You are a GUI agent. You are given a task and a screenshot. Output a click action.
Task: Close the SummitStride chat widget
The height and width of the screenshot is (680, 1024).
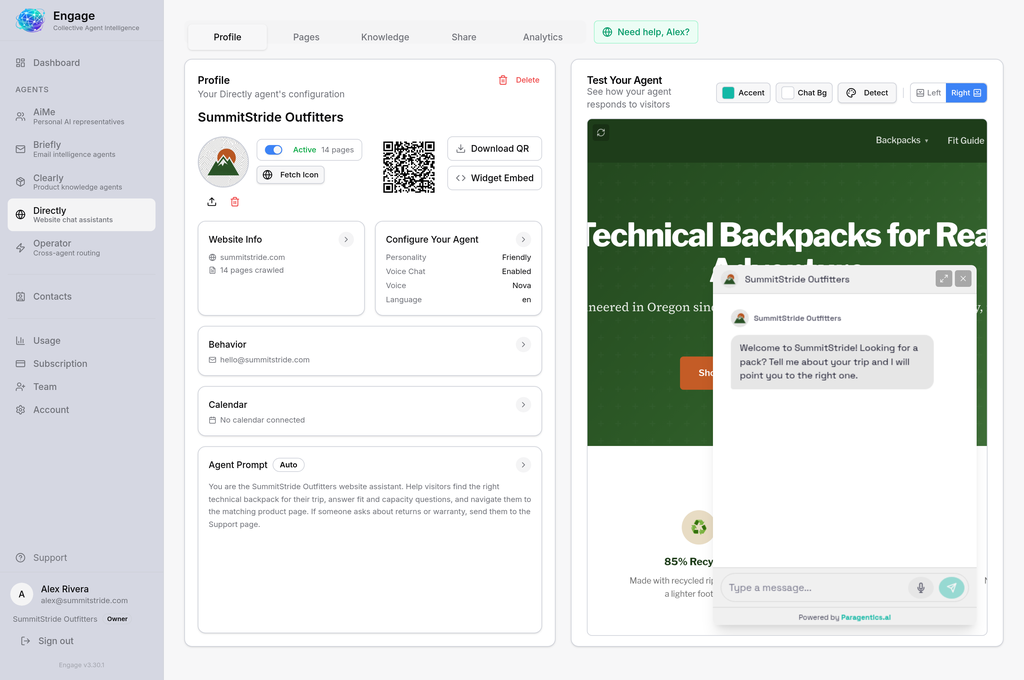click(963, 279)
